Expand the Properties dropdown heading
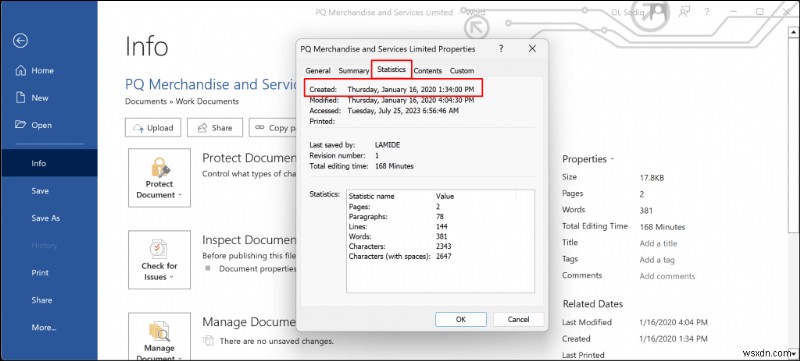 point(588,159)
